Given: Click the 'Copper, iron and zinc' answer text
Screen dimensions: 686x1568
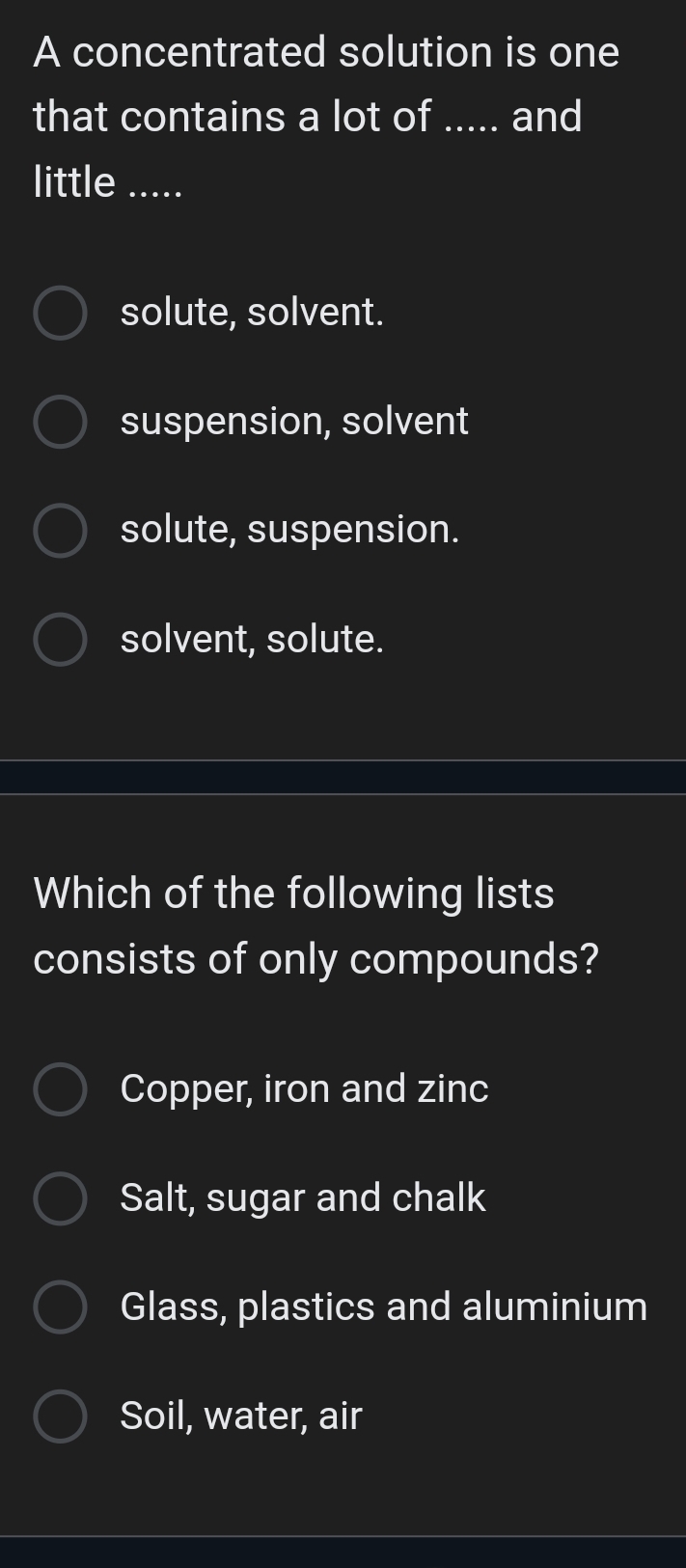Looking at the screenshot, I should [x=304, y=1088].
